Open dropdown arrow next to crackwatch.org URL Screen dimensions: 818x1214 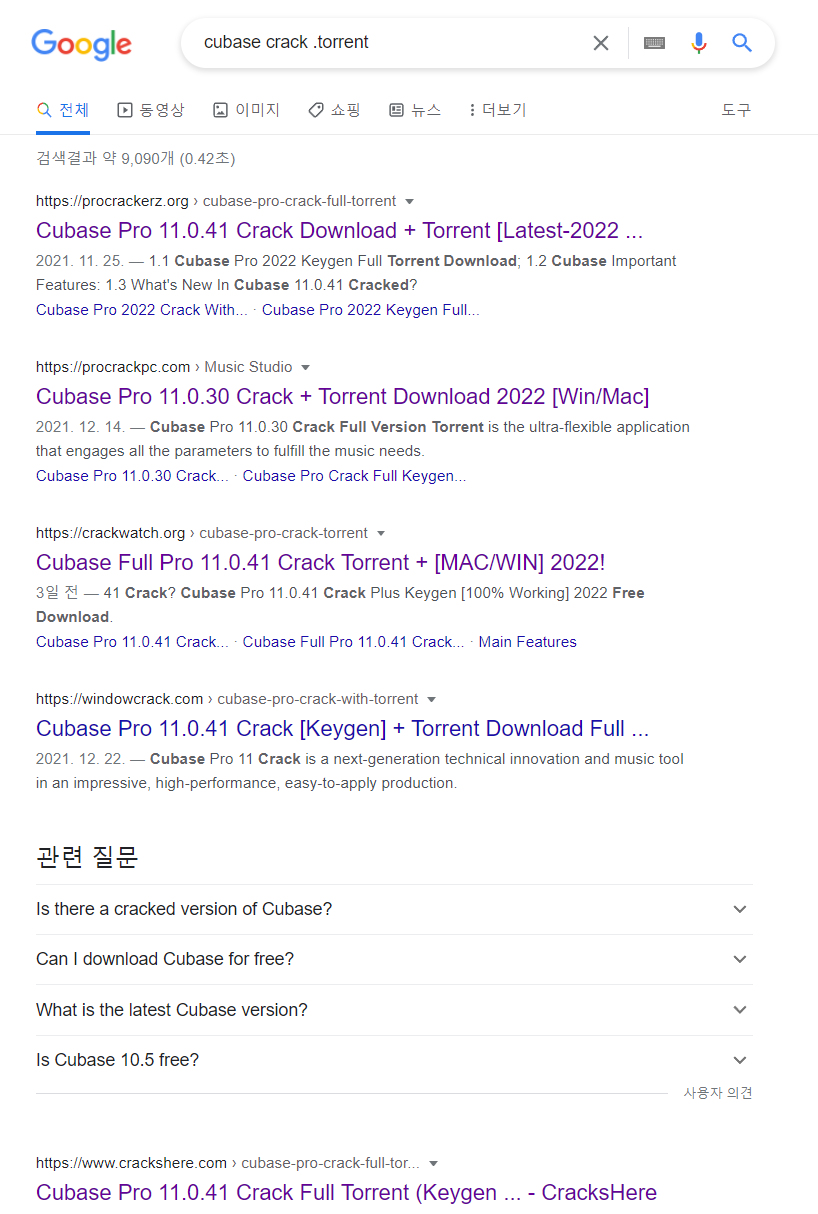[x=381, y=533]
